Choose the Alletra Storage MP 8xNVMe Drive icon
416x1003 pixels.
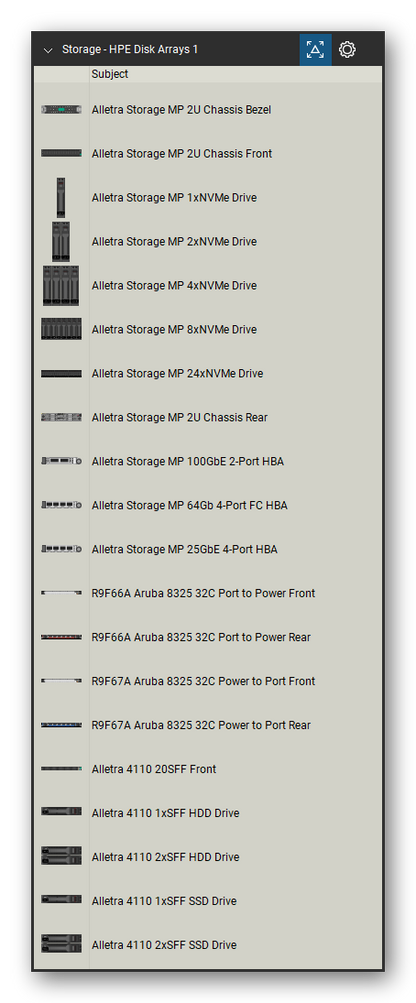click(61, 329)
